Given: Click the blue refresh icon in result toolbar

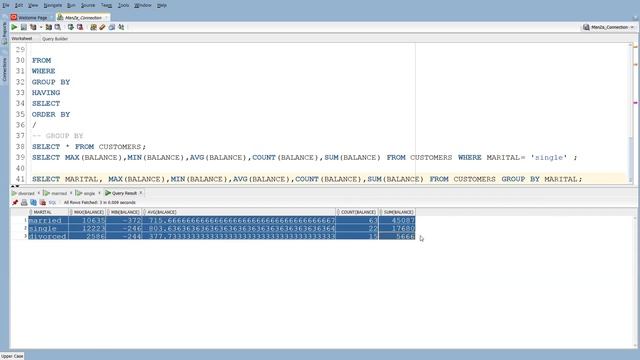Looking at the screenshot, I should 33,202.
